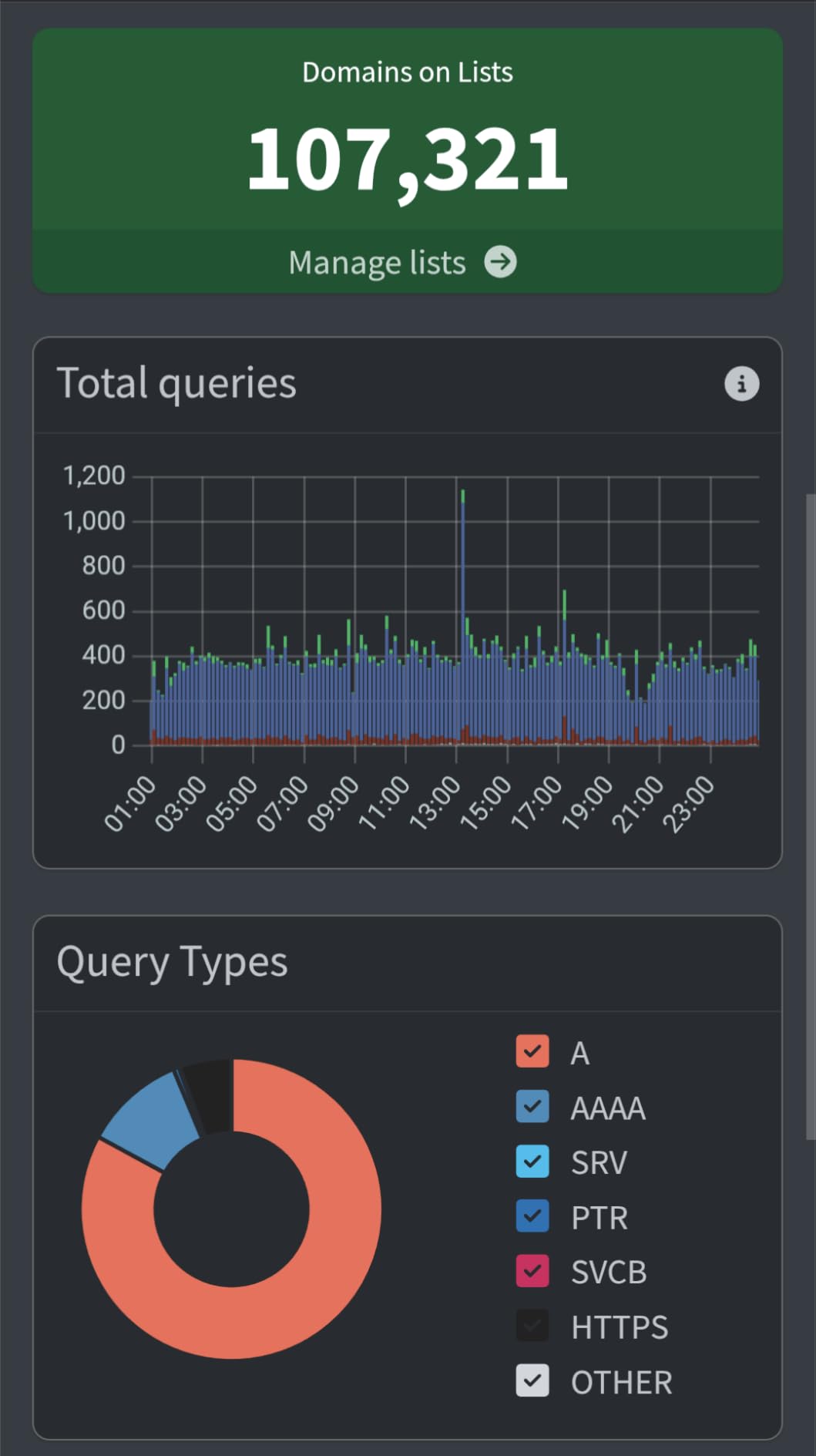Click the HTTPS legend label

coord(620,1327)
